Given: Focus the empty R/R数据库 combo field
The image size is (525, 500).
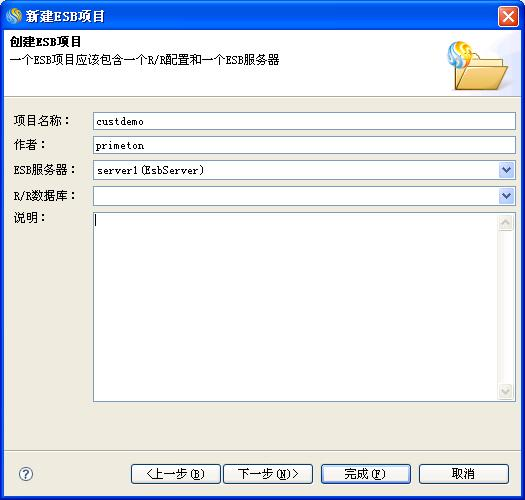Looking at the screenshot, I should pos(296,196).
